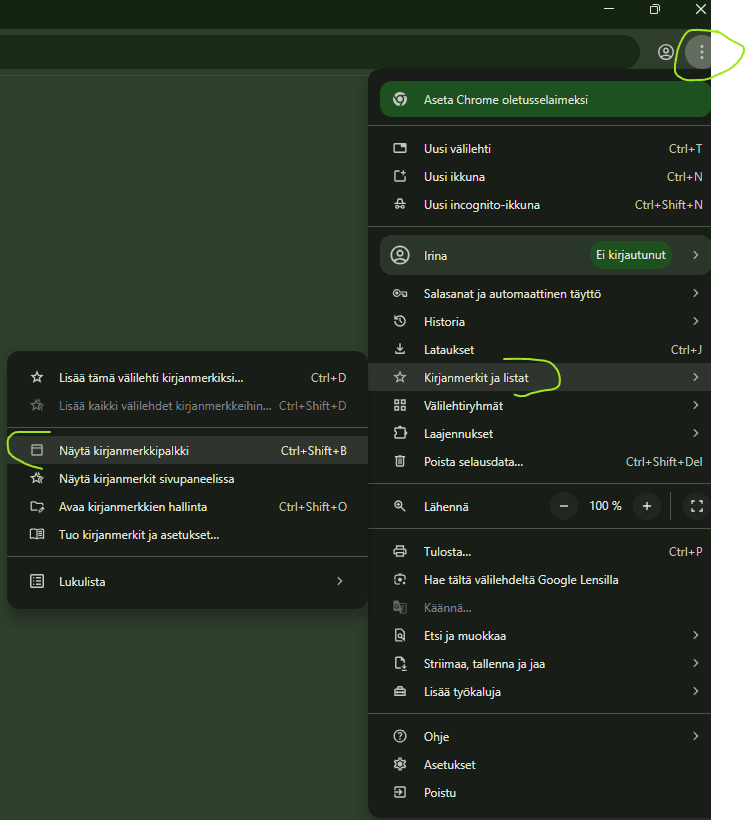Click the grid icon beside Välilehtiryhmät
This screenshot has height=820, width=746.
click(400, 405)
